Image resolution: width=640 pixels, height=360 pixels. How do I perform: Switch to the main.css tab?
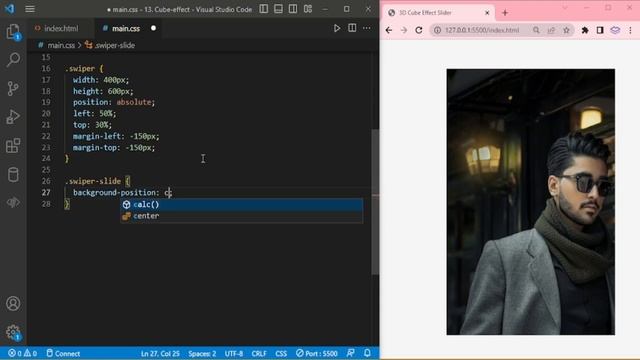126,28
